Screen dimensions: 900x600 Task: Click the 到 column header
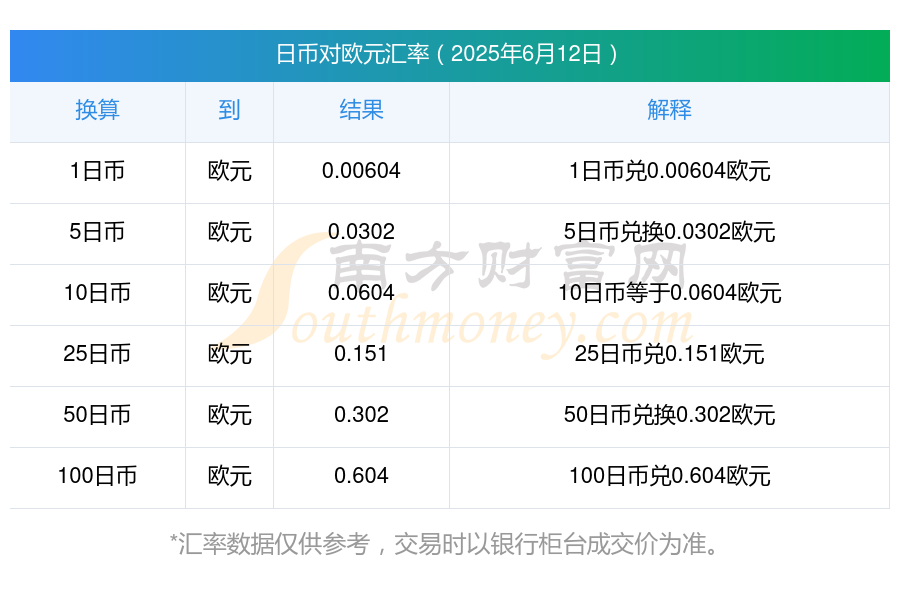pos(229,110)
